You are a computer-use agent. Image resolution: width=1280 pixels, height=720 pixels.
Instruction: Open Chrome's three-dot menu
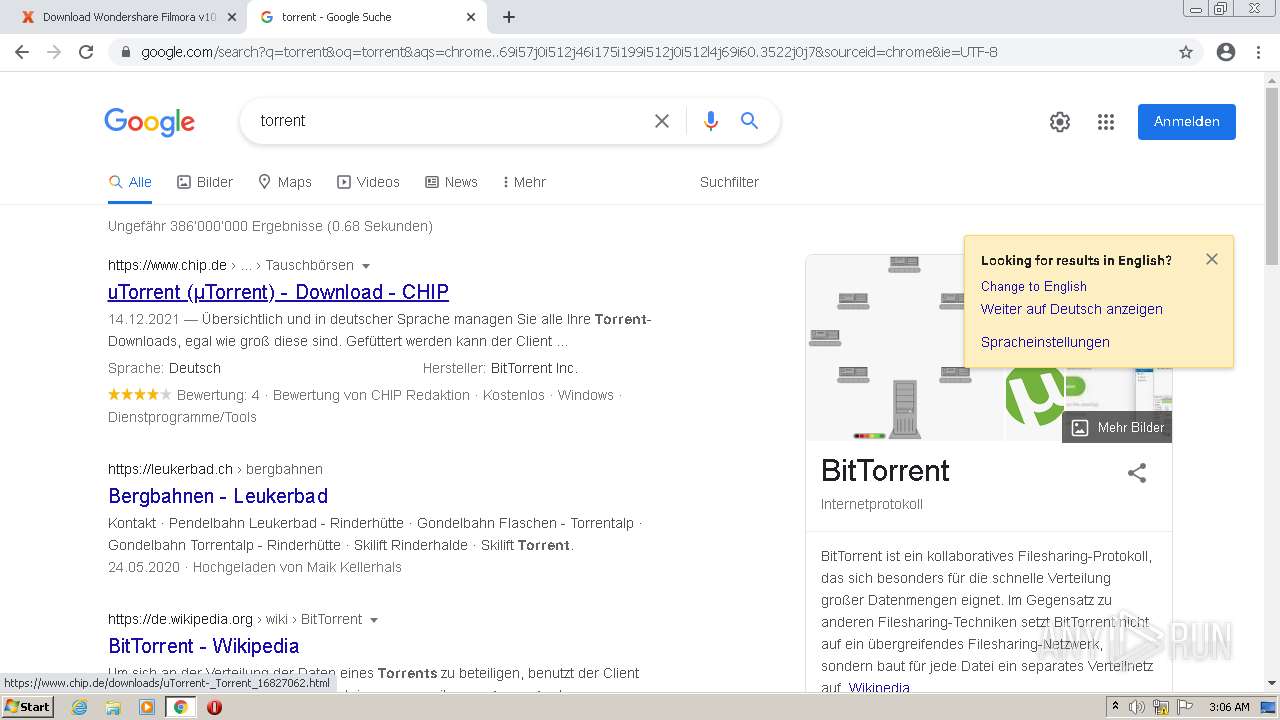(1258, 52)
